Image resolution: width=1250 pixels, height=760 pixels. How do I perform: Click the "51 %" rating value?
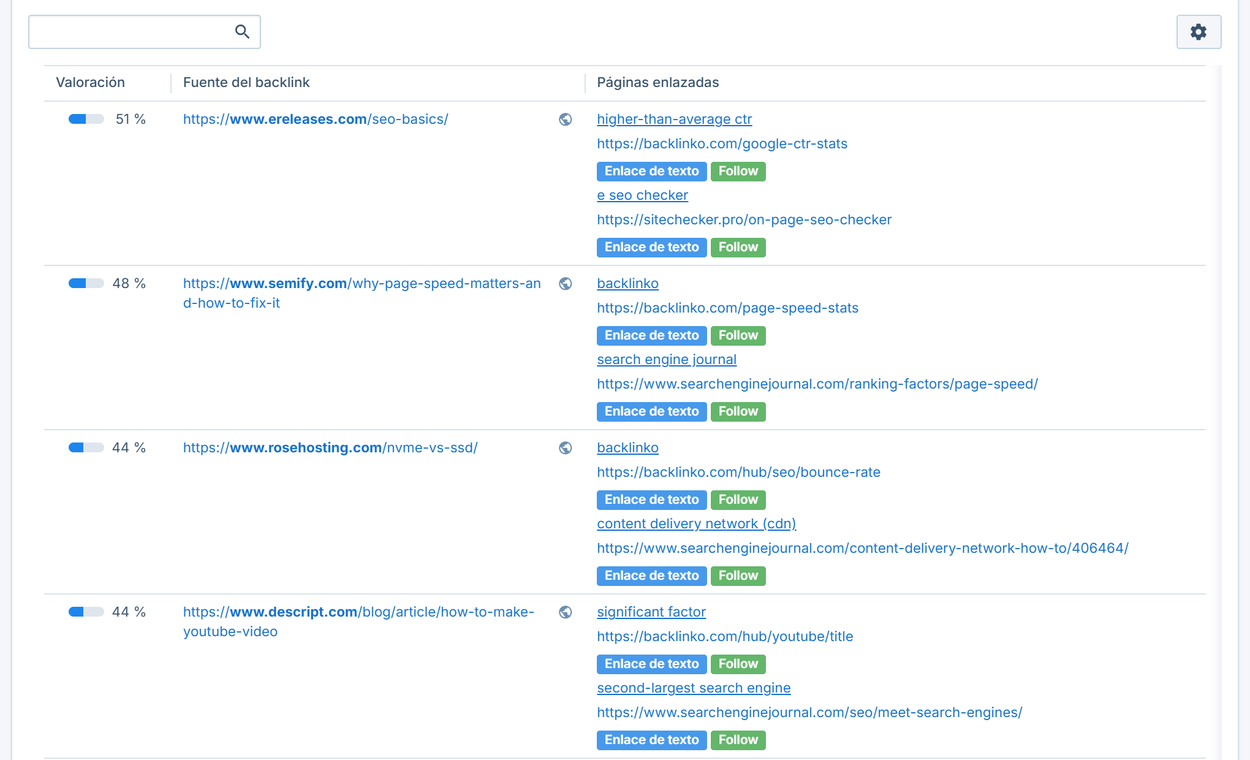[131, 119]
